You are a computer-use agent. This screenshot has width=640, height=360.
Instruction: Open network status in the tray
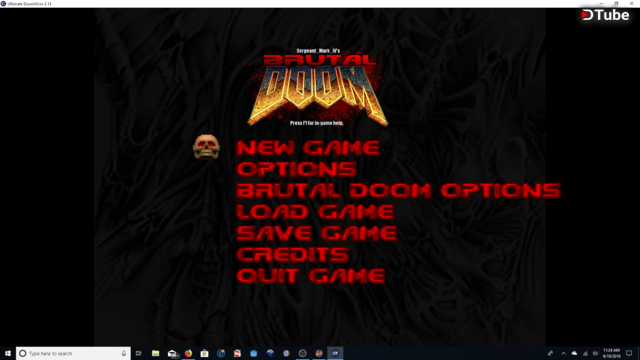(585, 353)
